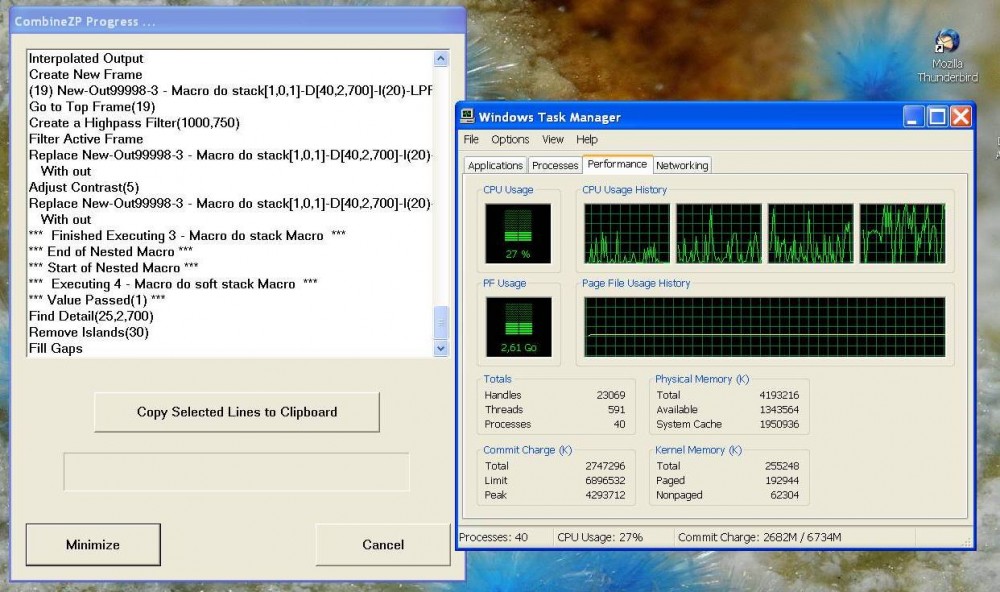This screenshot has width=1000, height=592.
Task: Switch to the Processes tab
Action: click(555, 166)
